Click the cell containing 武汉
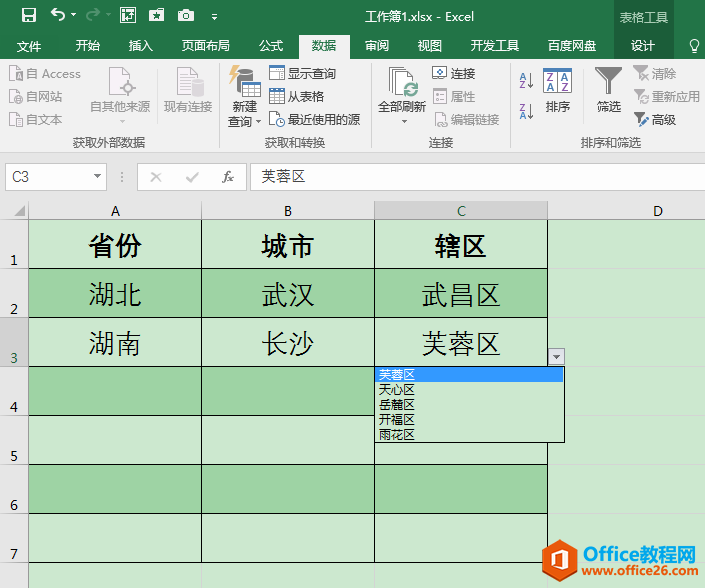Viewport: 705px width, 588px height. [x=288, y=293]
